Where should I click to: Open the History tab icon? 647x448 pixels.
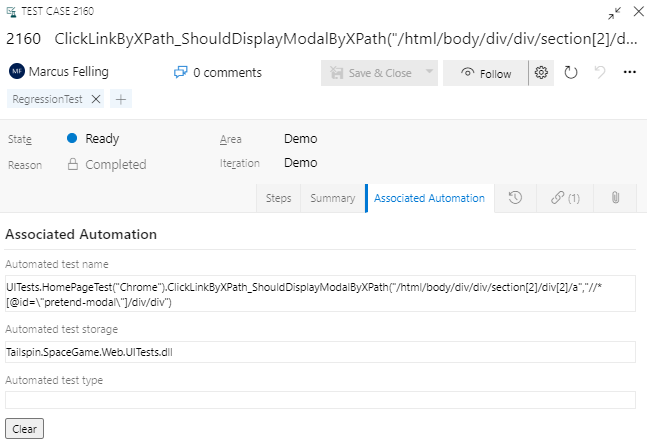point(515,198)
